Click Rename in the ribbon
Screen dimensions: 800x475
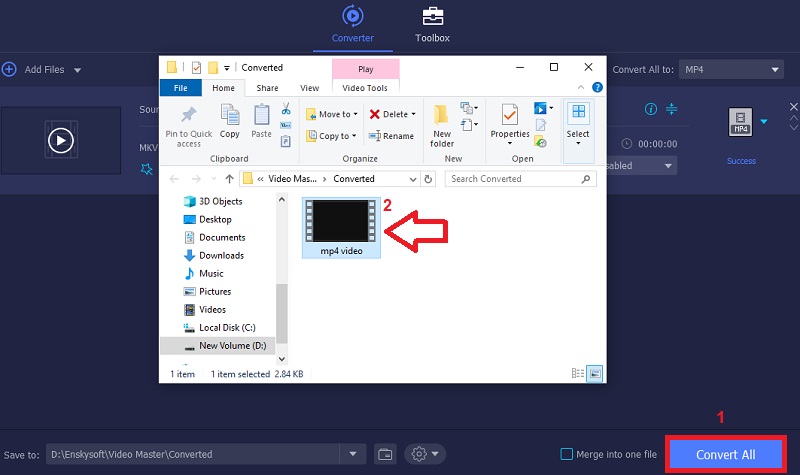pyautogui.click(x=391, y=136)
